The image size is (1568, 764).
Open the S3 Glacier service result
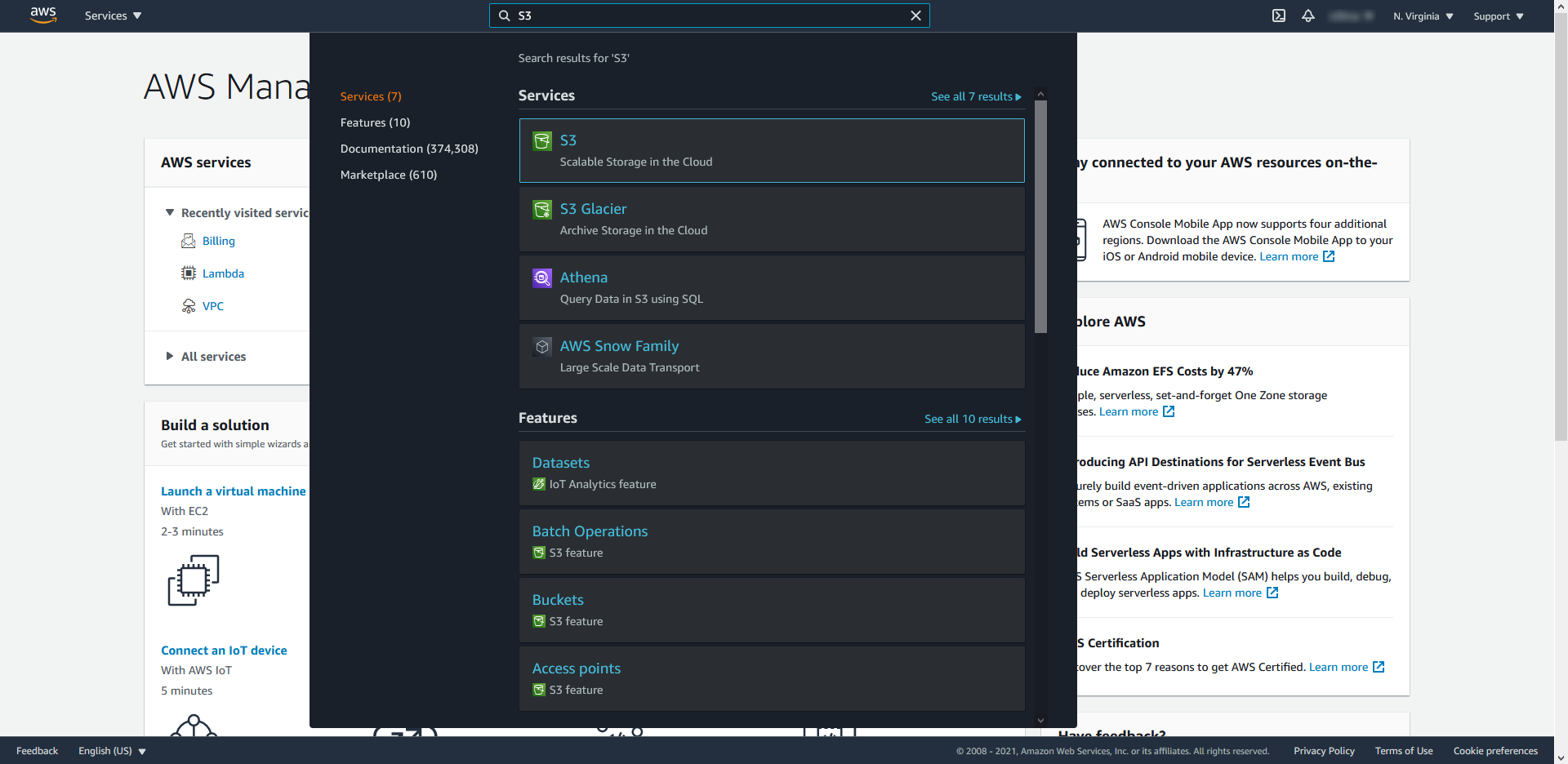(x=772, y=219)
